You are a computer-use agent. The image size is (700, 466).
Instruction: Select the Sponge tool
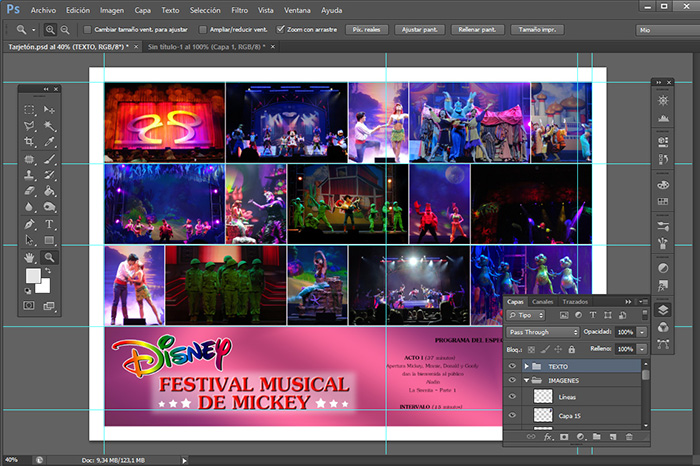(49, 207)
